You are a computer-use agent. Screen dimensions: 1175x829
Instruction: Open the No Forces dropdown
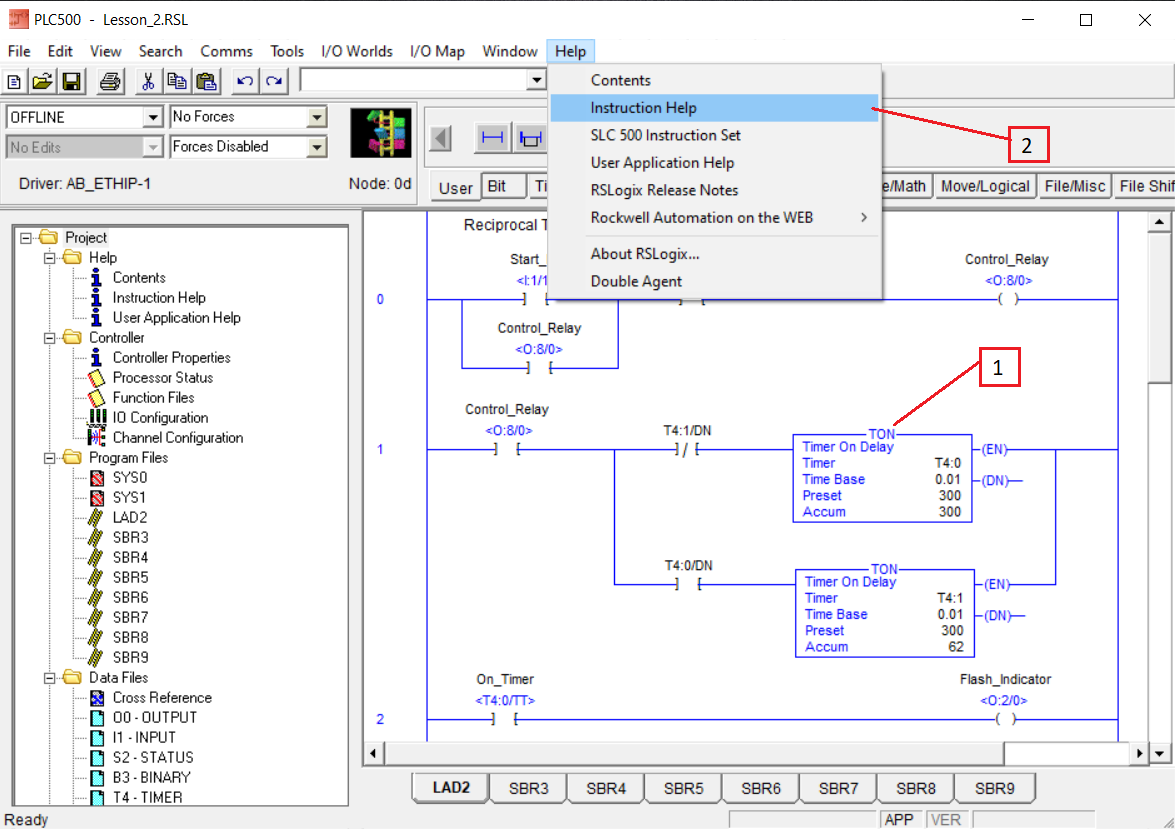click(x=317, y=117)
